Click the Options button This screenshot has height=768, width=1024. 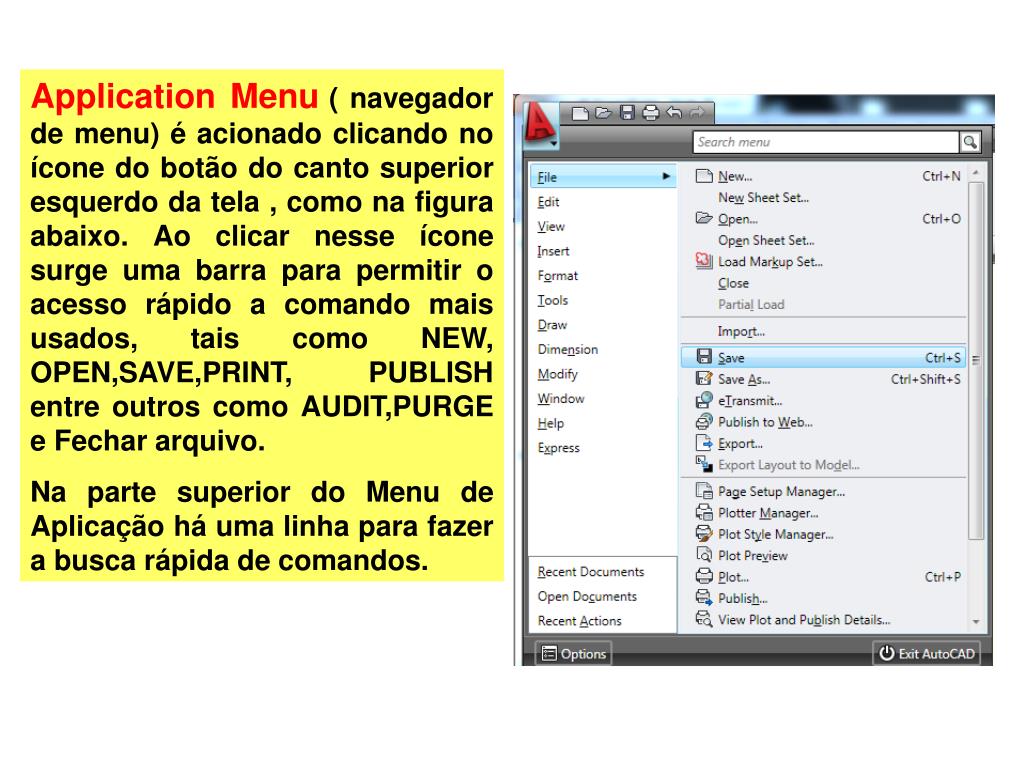(574, 654)
